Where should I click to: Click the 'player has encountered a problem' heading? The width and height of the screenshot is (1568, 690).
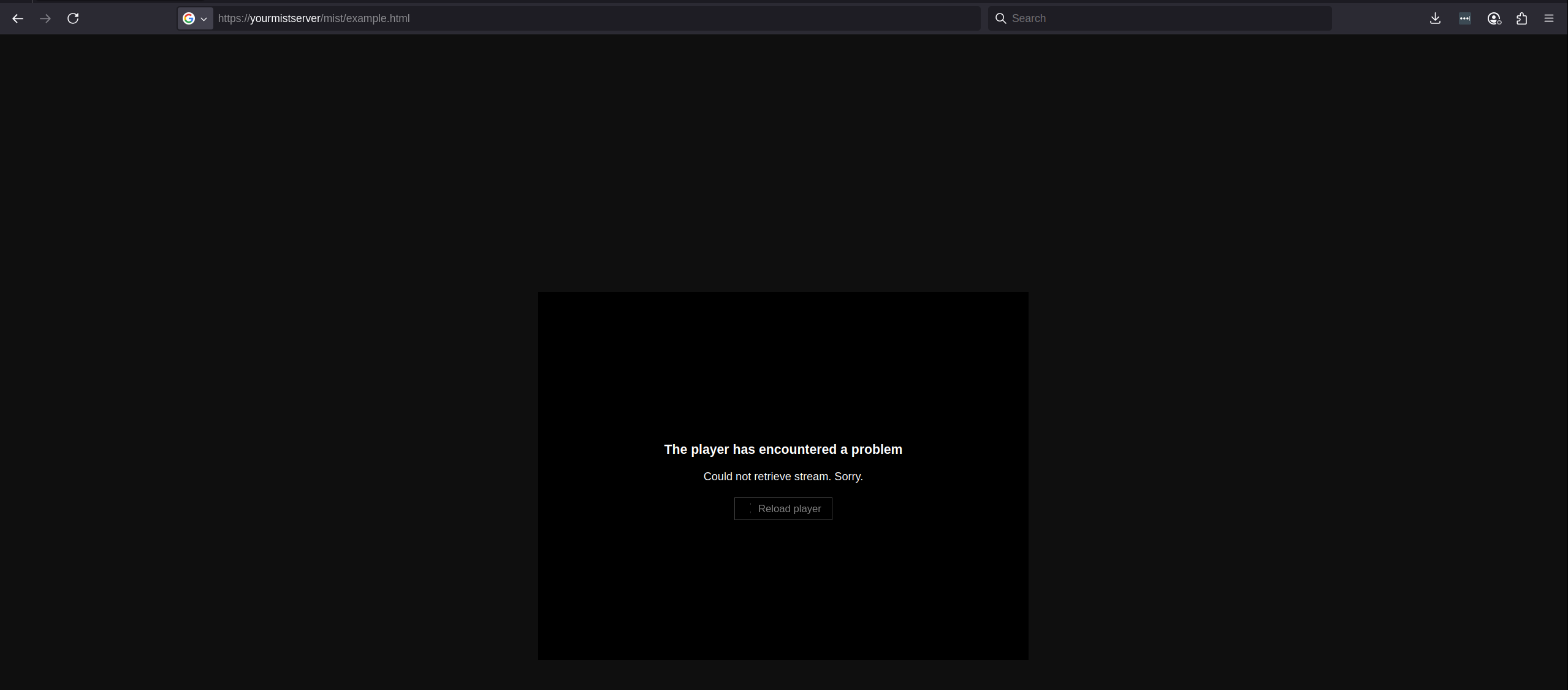coord(783,450)
